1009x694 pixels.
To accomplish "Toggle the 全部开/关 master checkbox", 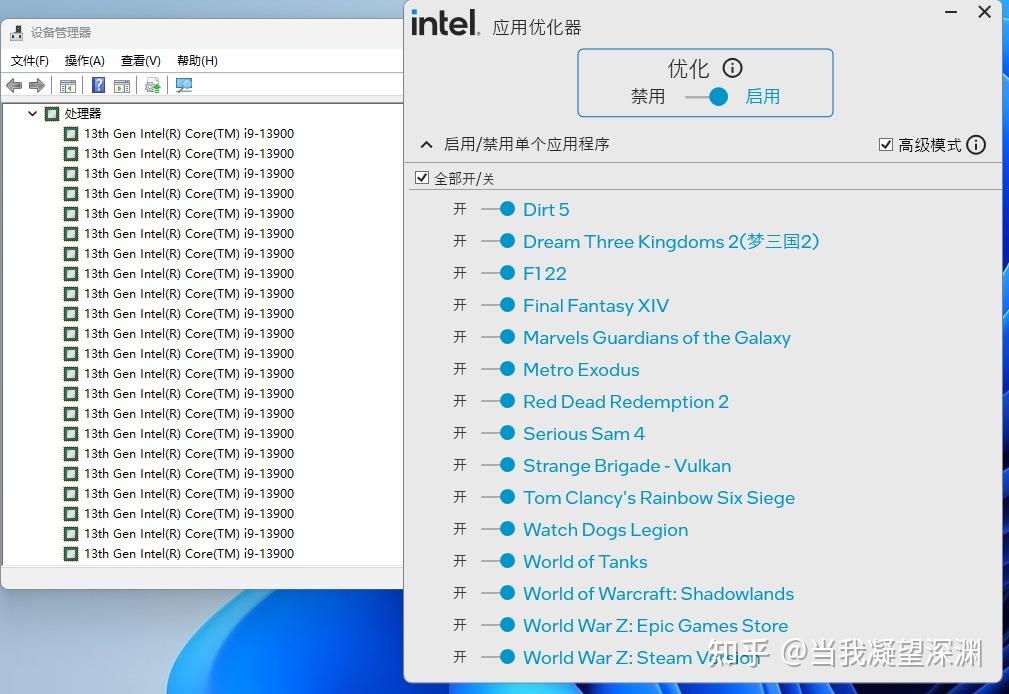I will point(421,177).
